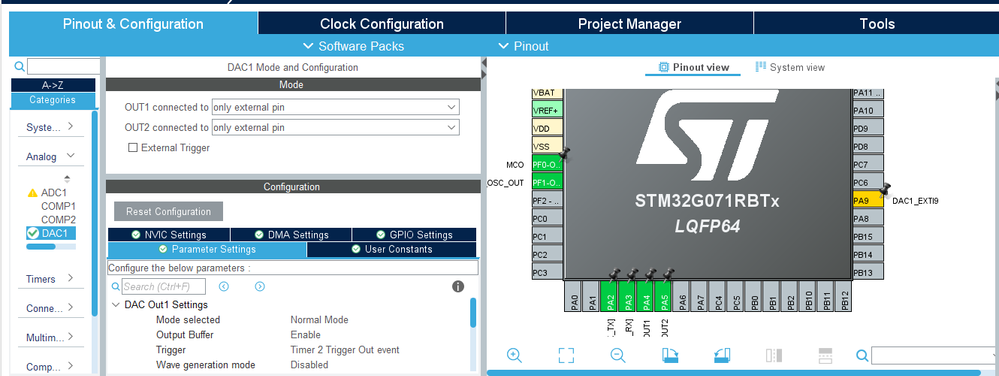Select COMP2 in the Analog list
This screenshot has height=376, width=999.
pos(59,219)
